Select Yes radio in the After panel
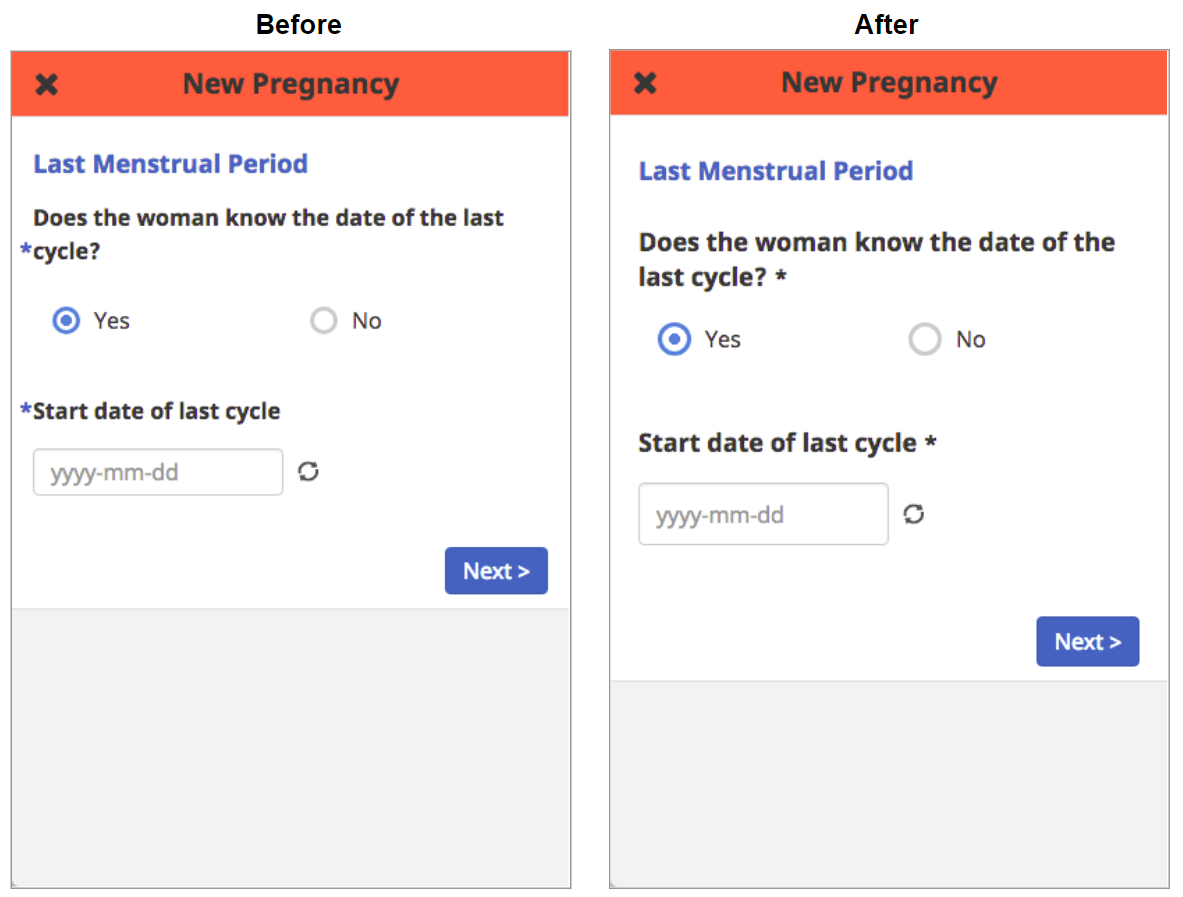 (674, 339)
